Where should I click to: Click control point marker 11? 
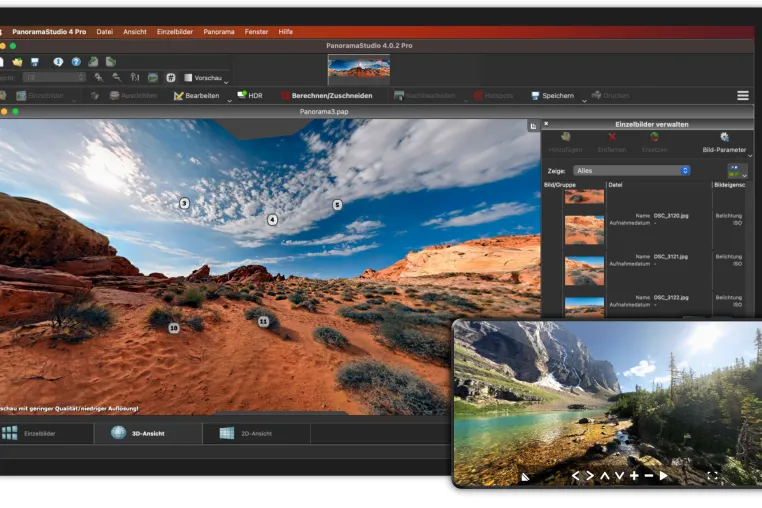pos(263,321)
